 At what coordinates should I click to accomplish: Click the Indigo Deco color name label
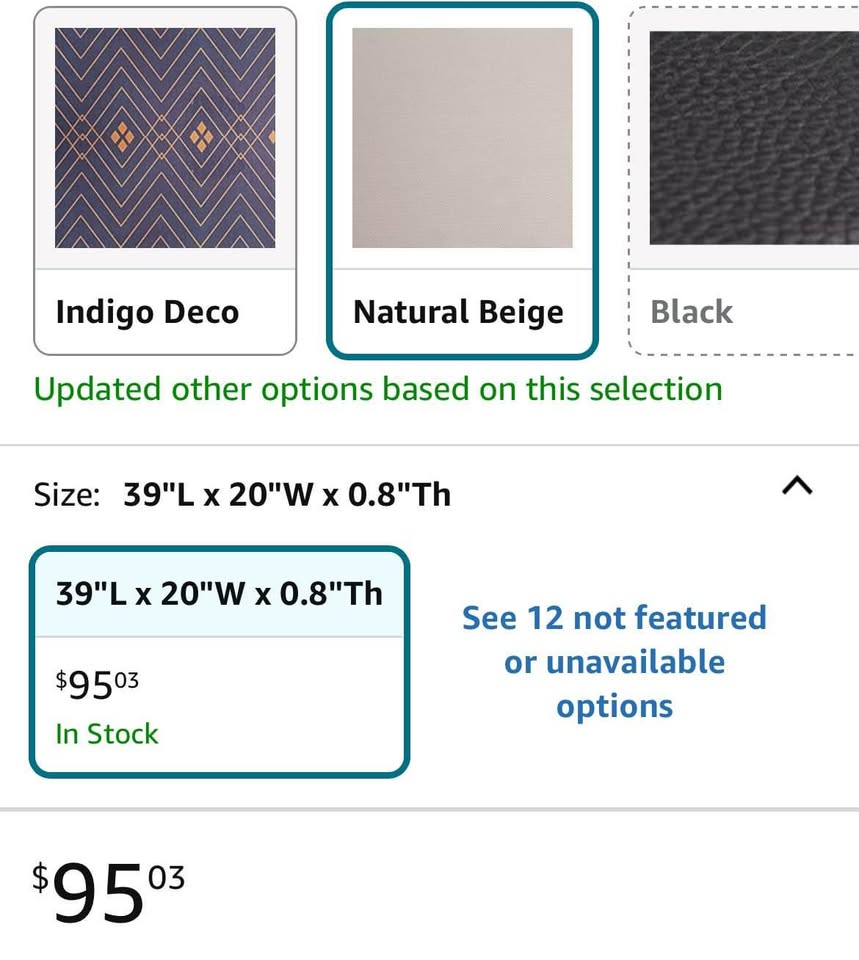pyautogui.click(x=147, y=312)
